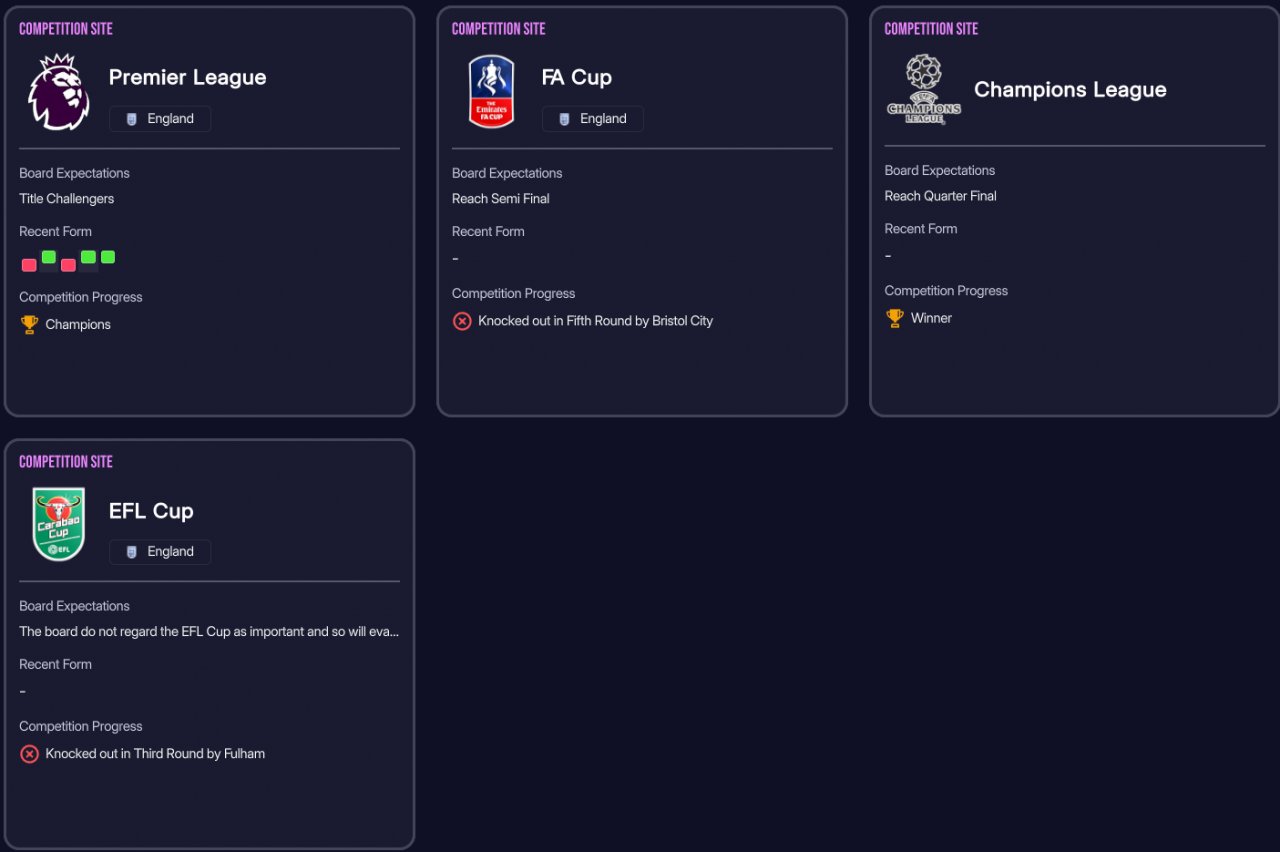Open the FA Cup competition title
The height and width of the screenshot is (852, 1280).
point(576,78)
